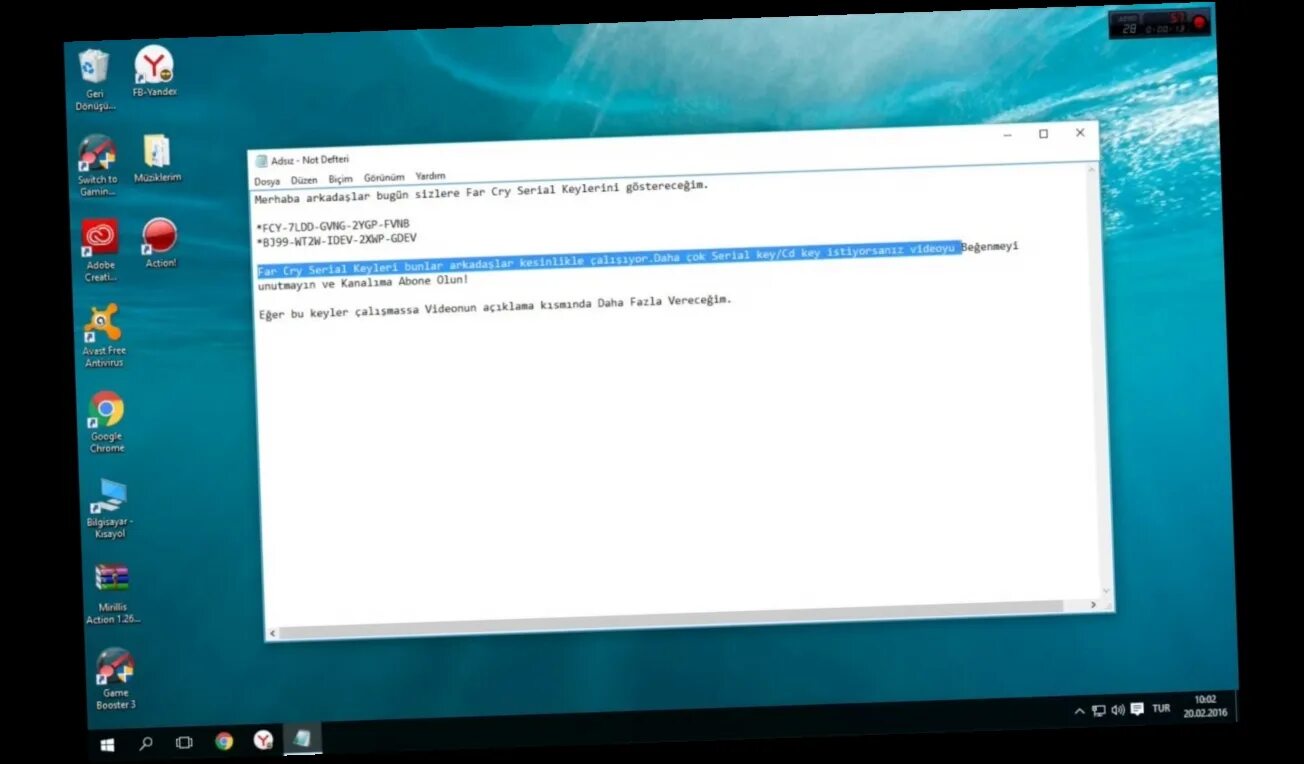The width and height of the screenshot is (1304, 764).
Task: Open the FB-Yandex browser desktop shortcut
Action: tap(154, 71)
